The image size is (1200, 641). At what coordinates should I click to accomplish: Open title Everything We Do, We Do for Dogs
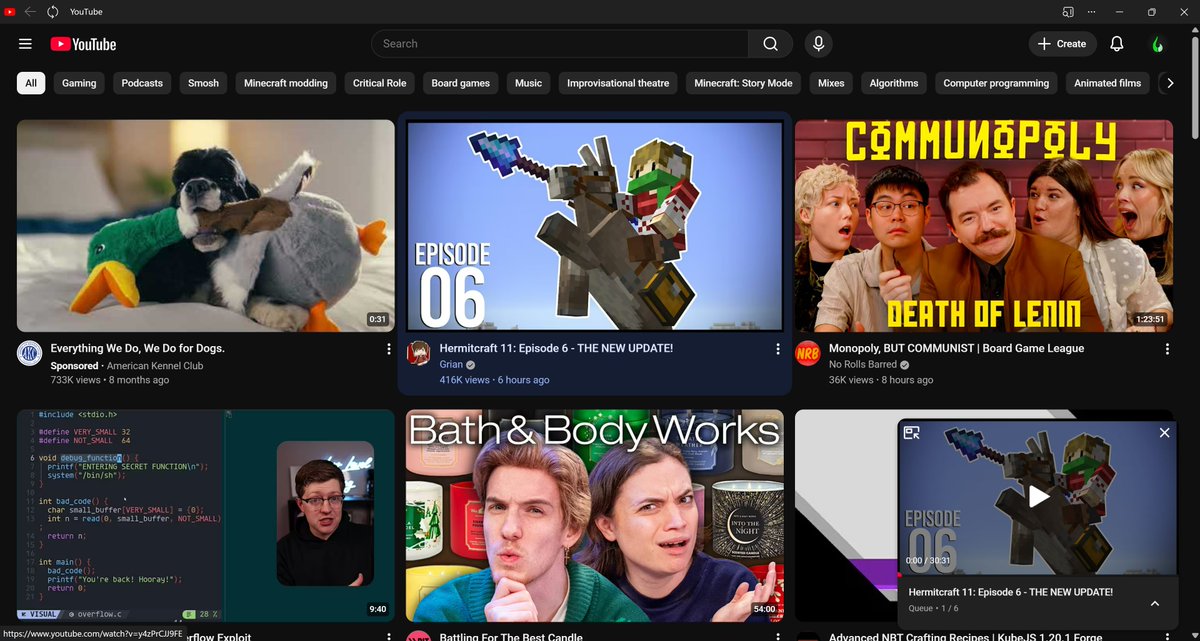(137, 348)
